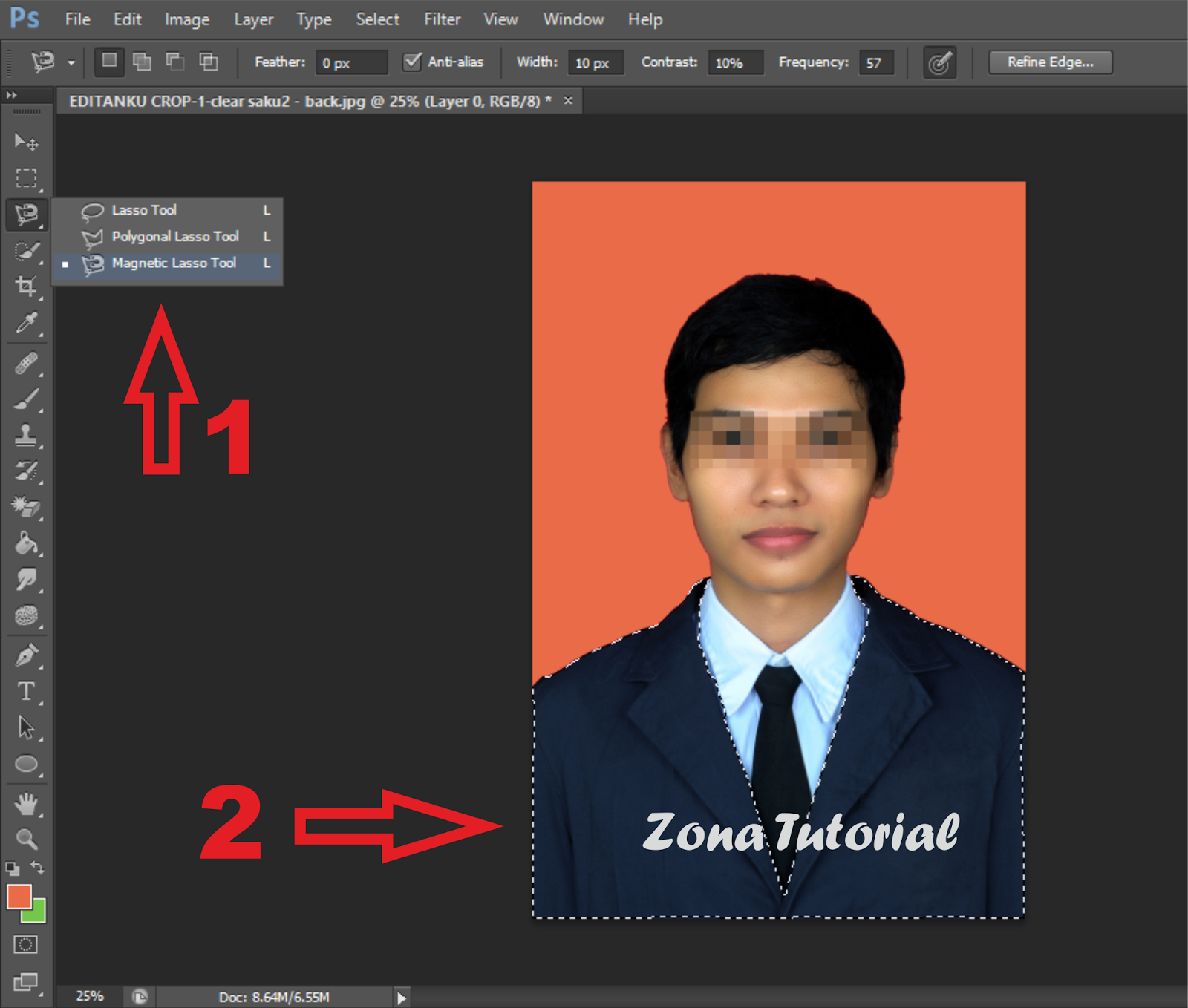Click the 25% zoom level field

(x=90, y=996)
